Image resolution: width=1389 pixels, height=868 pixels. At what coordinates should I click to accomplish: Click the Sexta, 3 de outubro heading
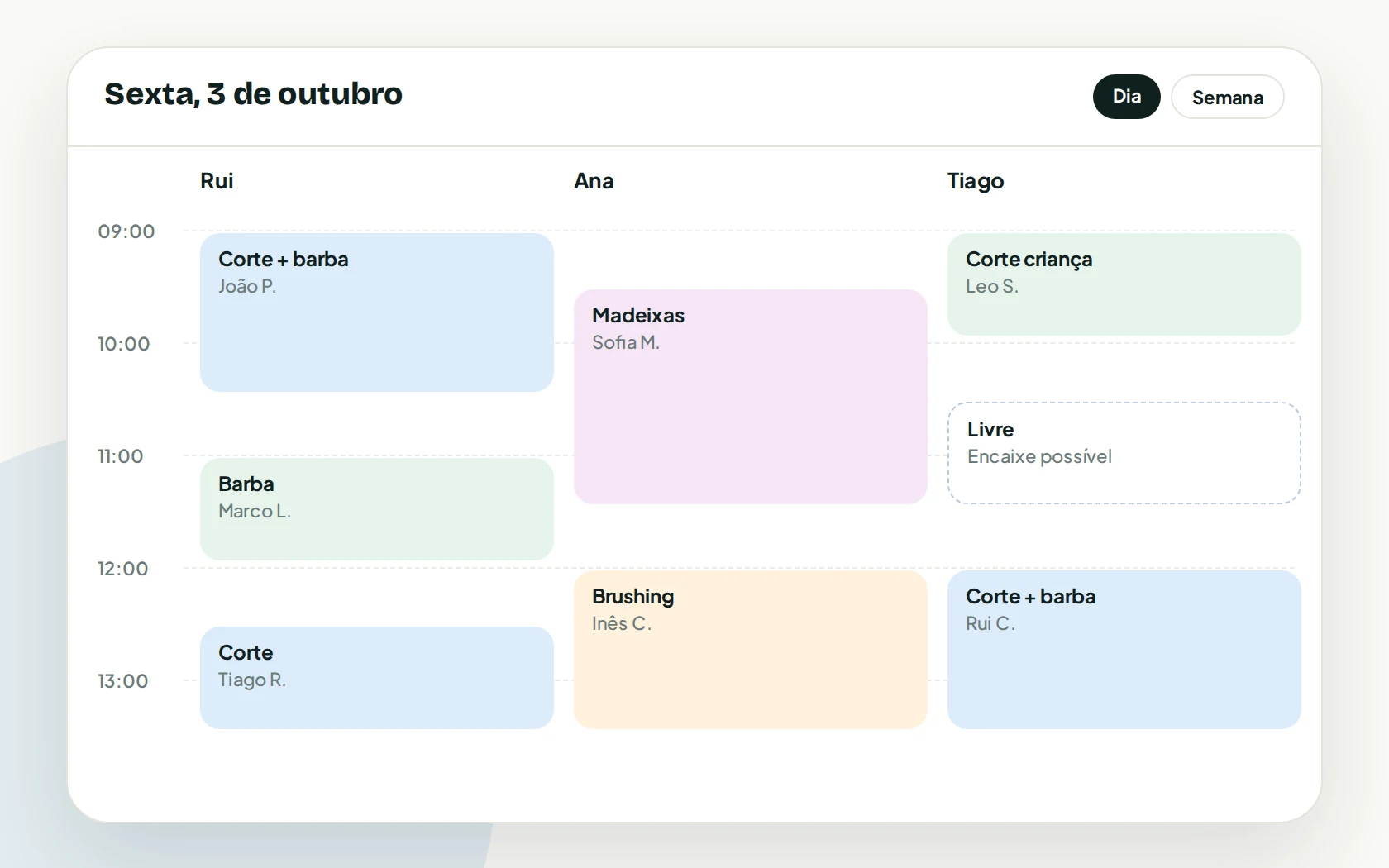point(253,94)
